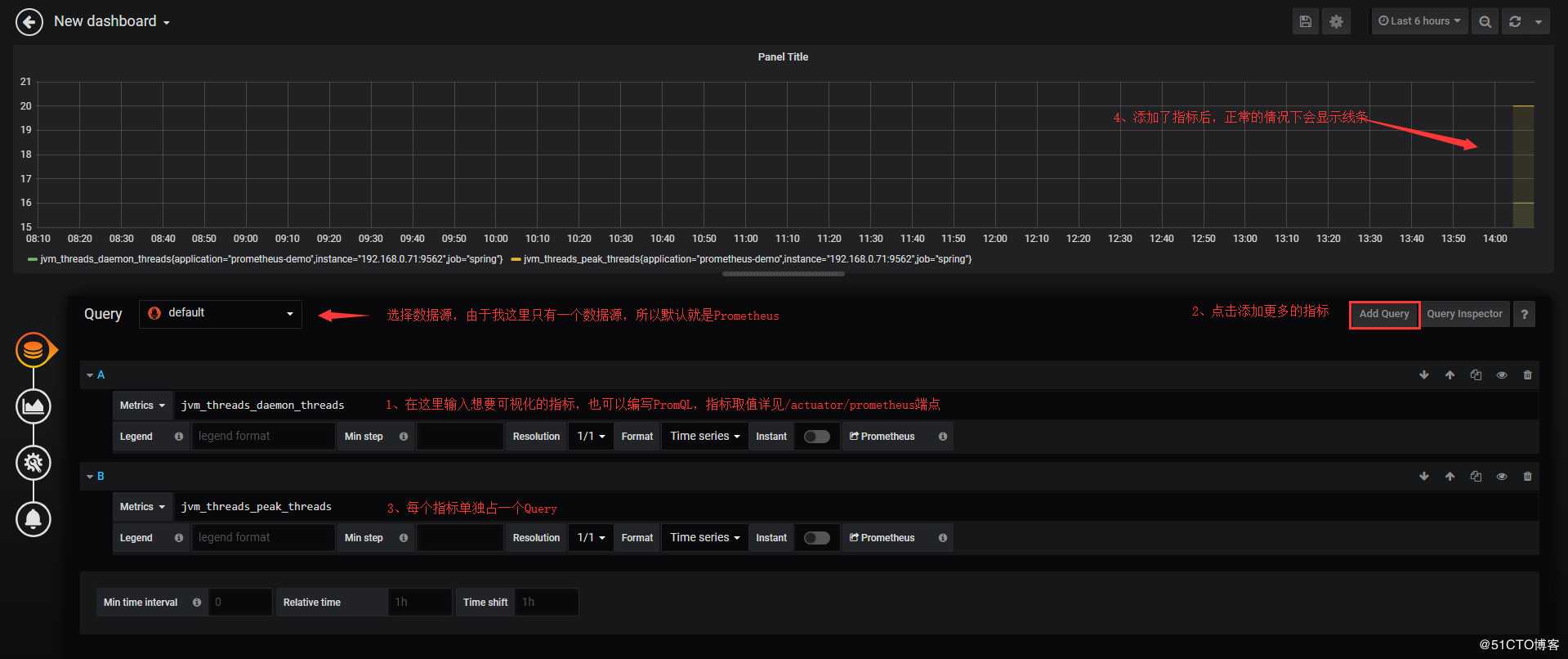Click the Min time interval field

240,603
